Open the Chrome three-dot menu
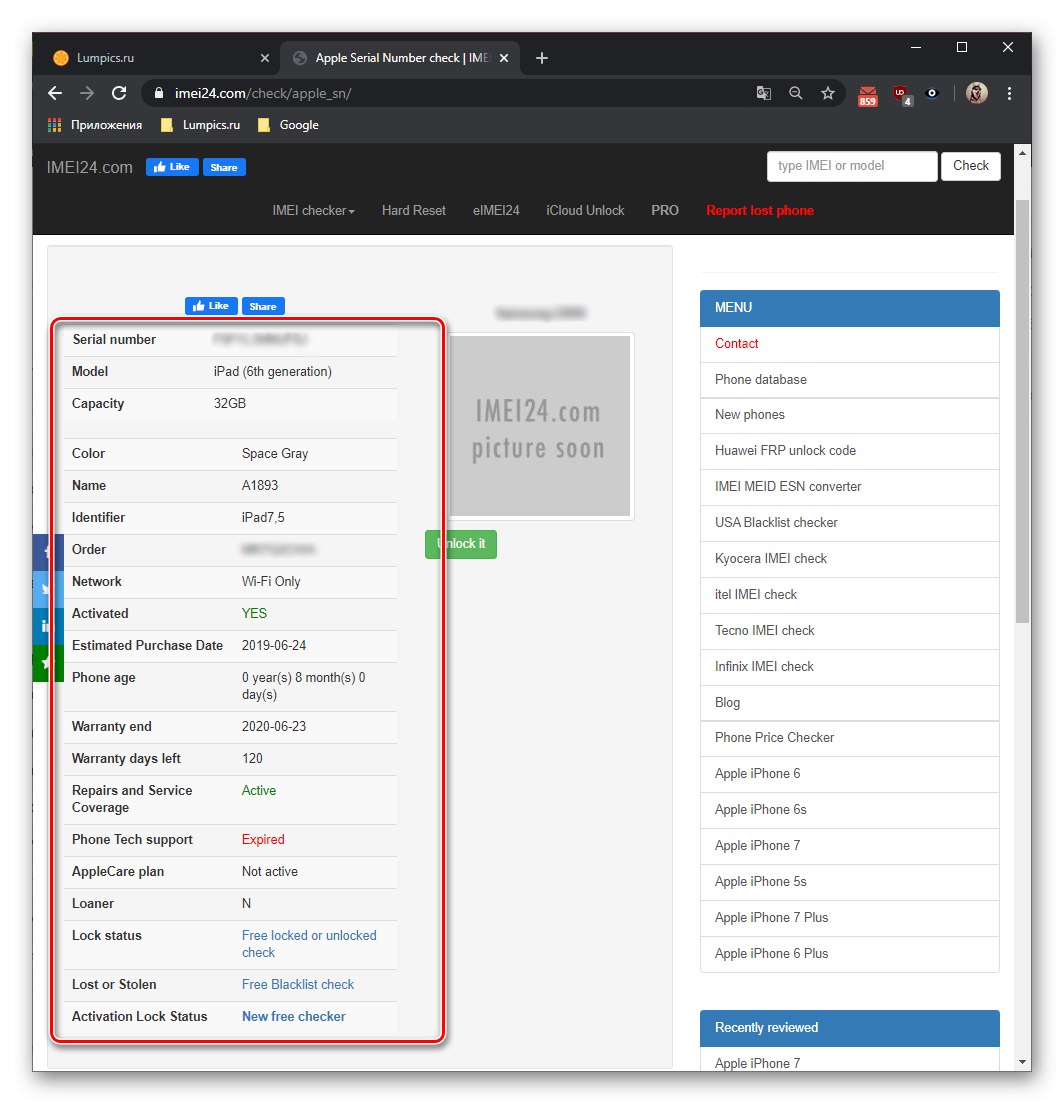This screenshot has height=1104, width=1064. click(x=1009, y=93)
